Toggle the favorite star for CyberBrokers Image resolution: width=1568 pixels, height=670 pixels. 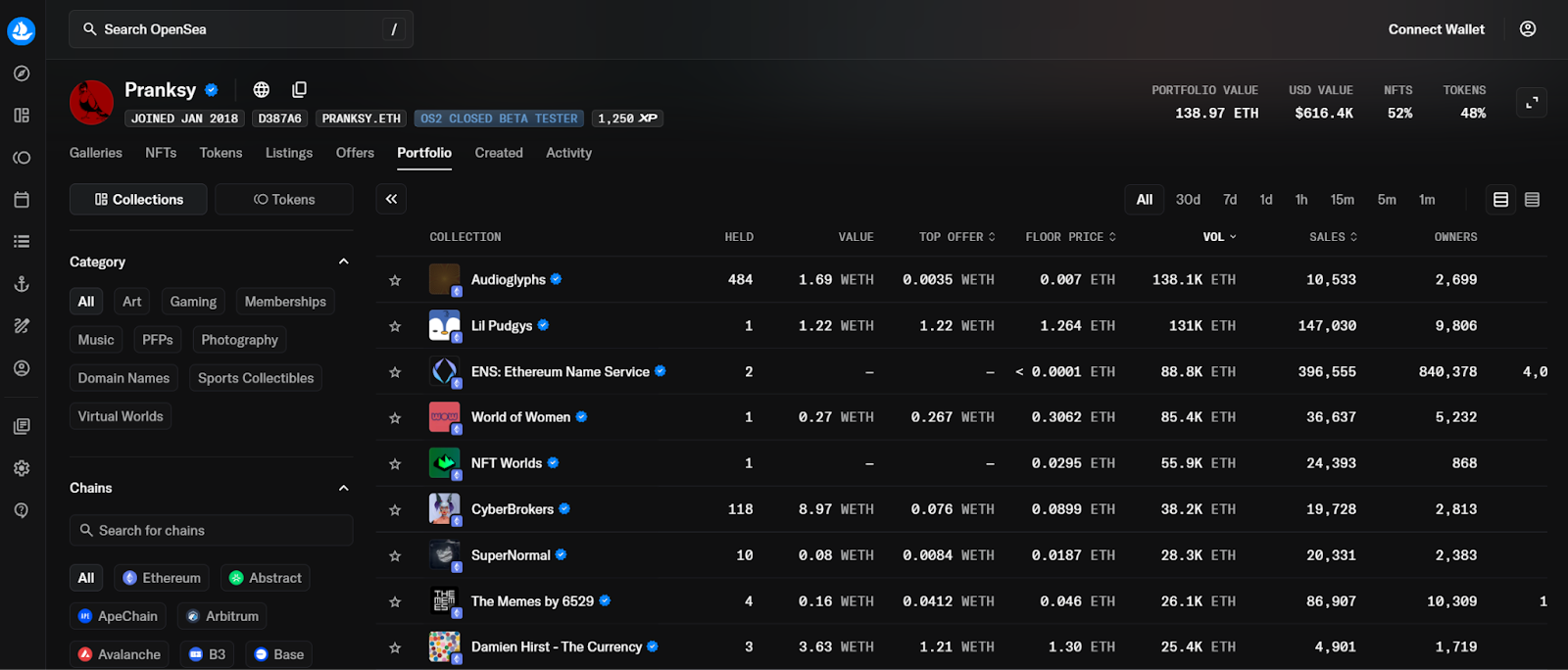tap(395, 510)
